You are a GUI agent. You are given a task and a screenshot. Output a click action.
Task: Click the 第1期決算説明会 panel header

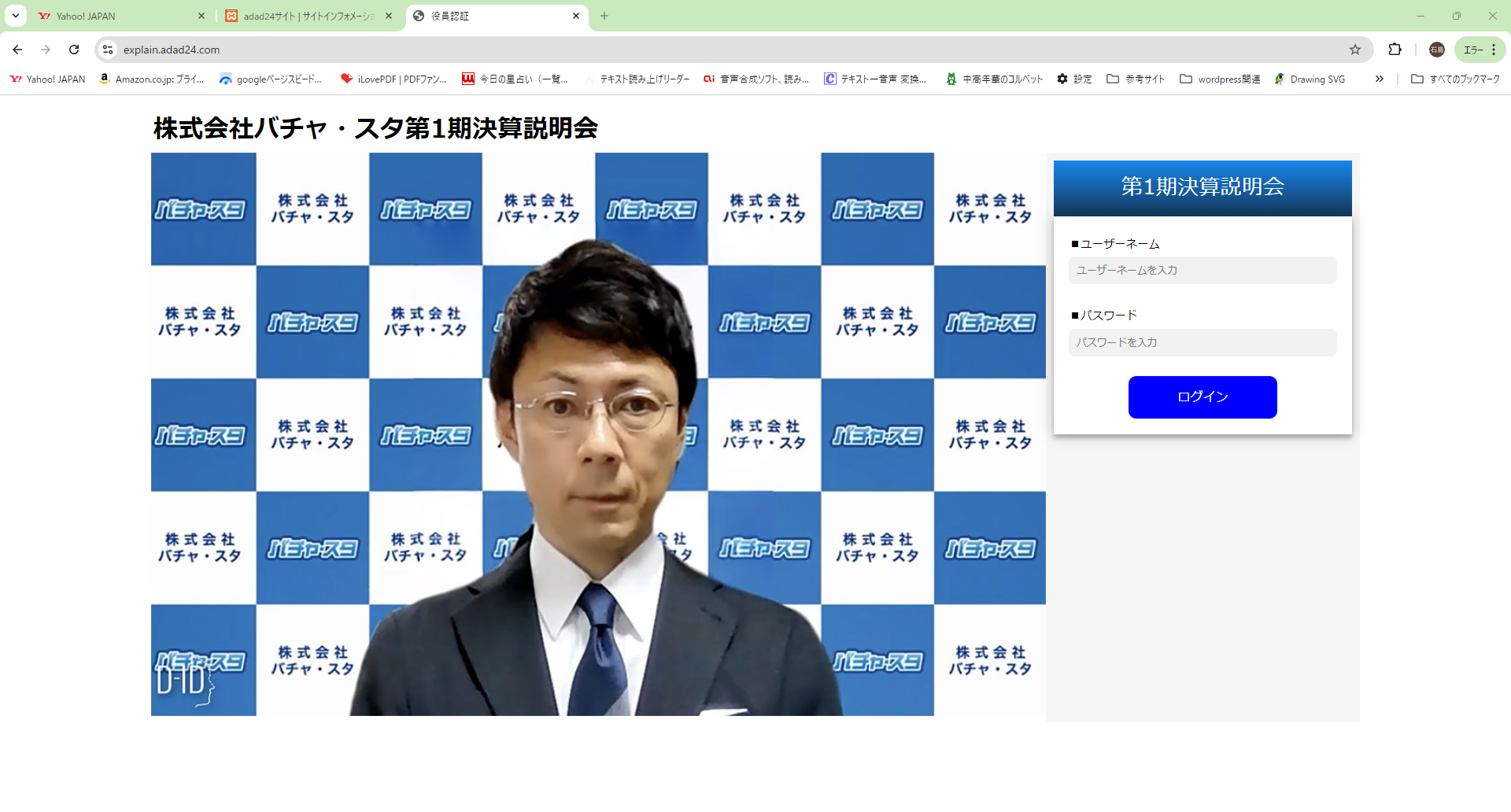pos(1203,188)
